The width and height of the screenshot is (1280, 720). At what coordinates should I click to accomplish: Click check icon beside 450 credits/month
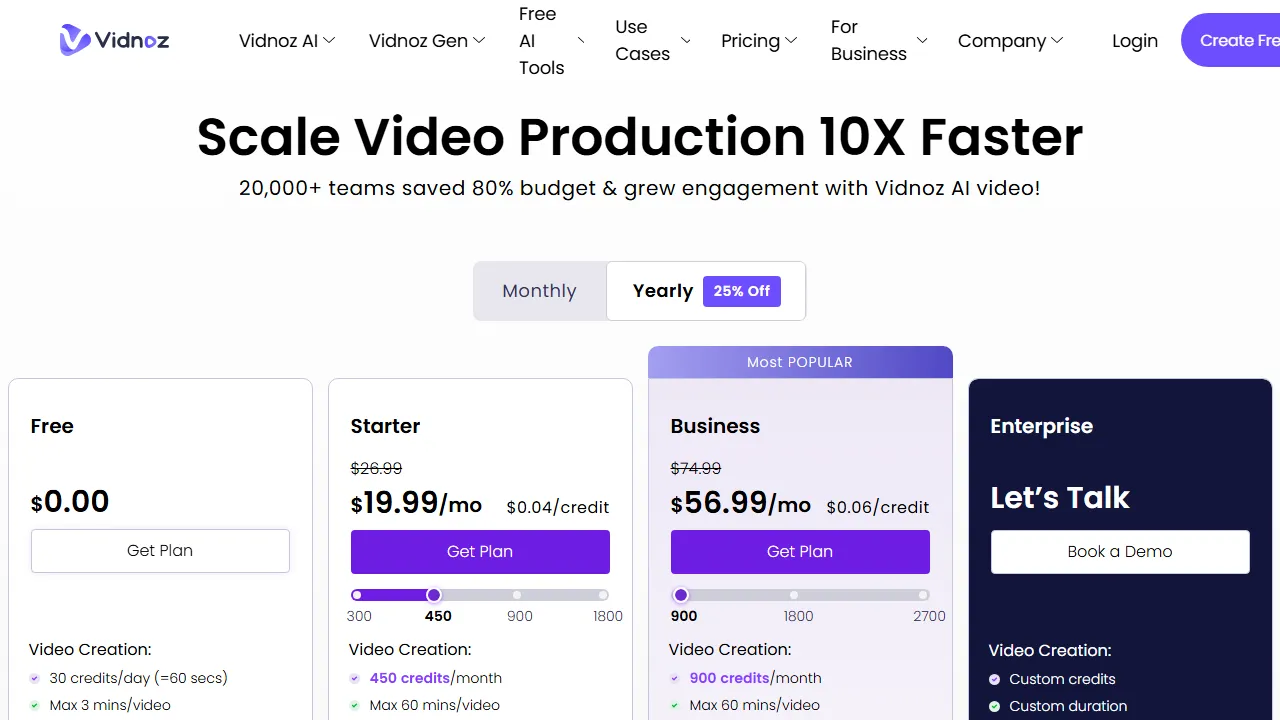click(x=355, y=678)
